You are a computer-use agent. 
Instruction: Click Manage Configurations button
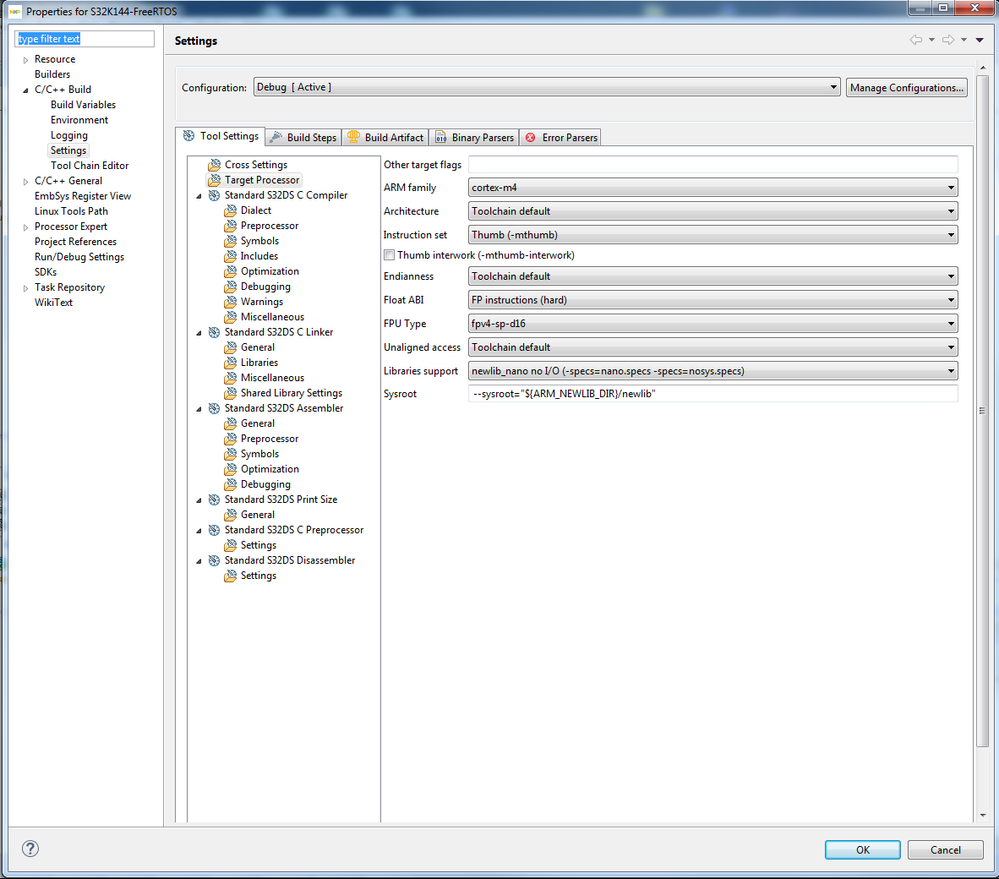pyautogui.click(x=907, y=88)
